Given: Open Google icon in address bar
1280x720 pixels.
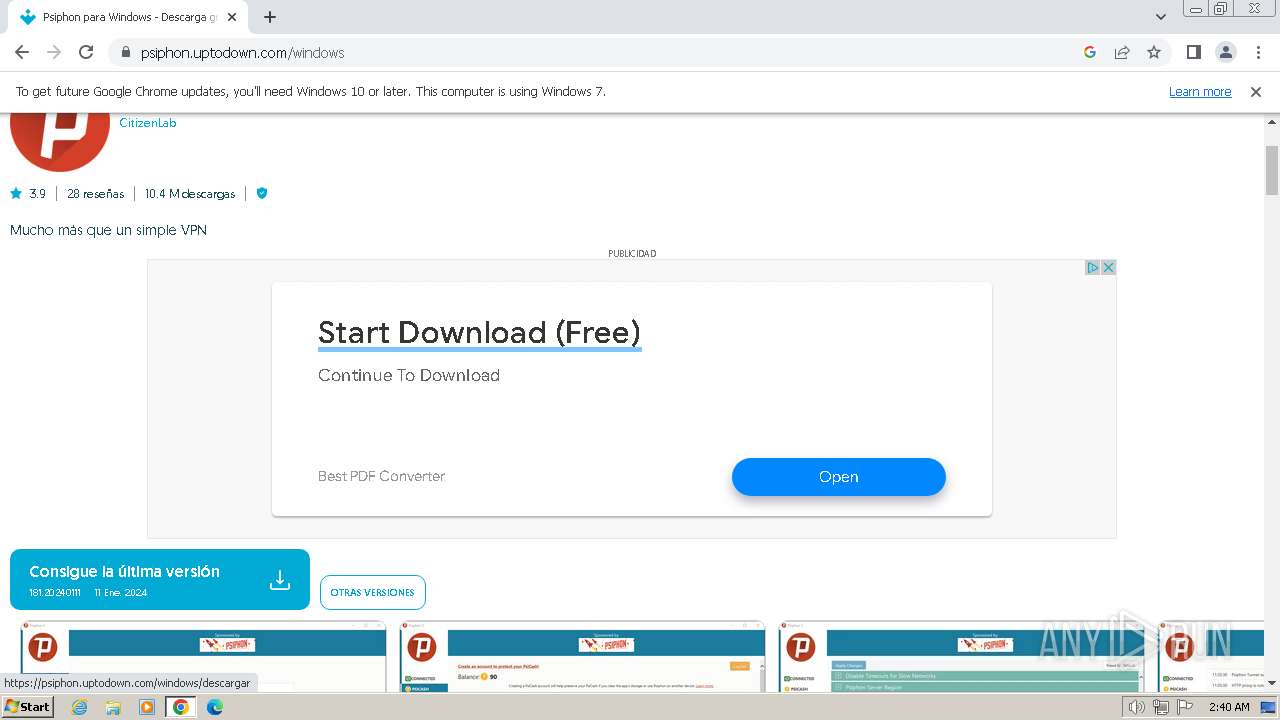Looking at the screenshot, I should pos(1090,52).
